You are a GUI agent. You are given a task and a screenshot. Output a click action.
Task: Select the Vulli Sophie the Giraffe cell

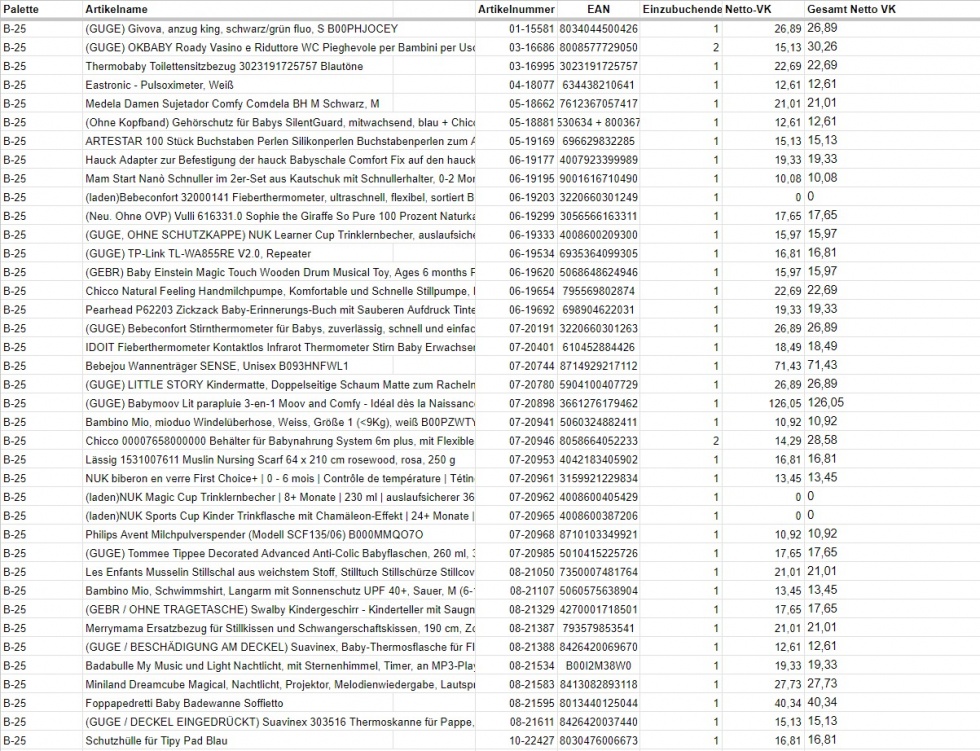[x=279, y=216]
